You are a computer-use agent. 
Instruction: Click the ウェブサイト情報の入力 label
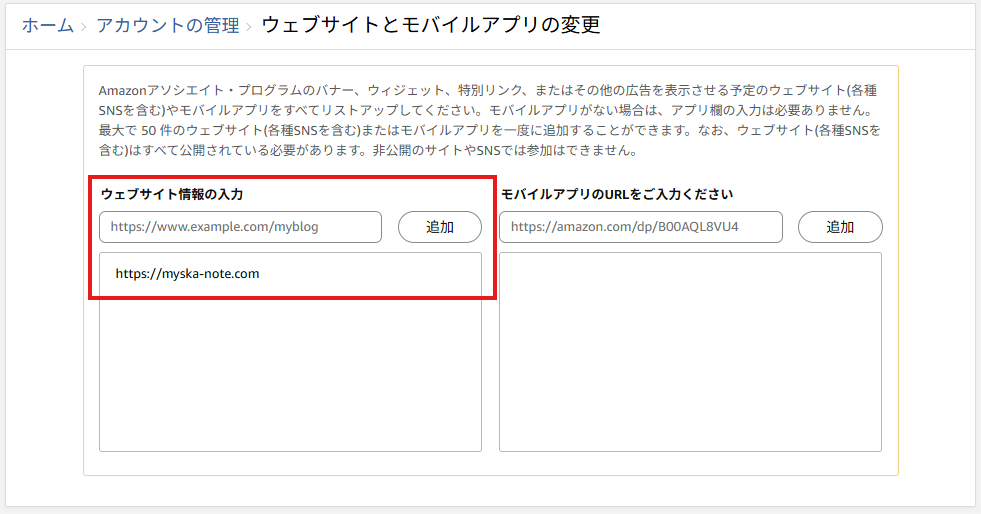(x=172, y=194)
